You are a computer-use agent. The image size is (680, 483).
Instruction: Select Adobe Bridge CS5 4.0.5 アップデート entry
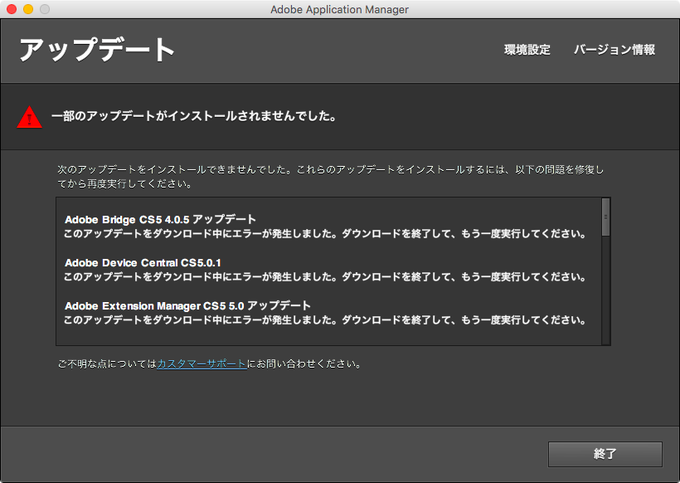coord(160,219)
